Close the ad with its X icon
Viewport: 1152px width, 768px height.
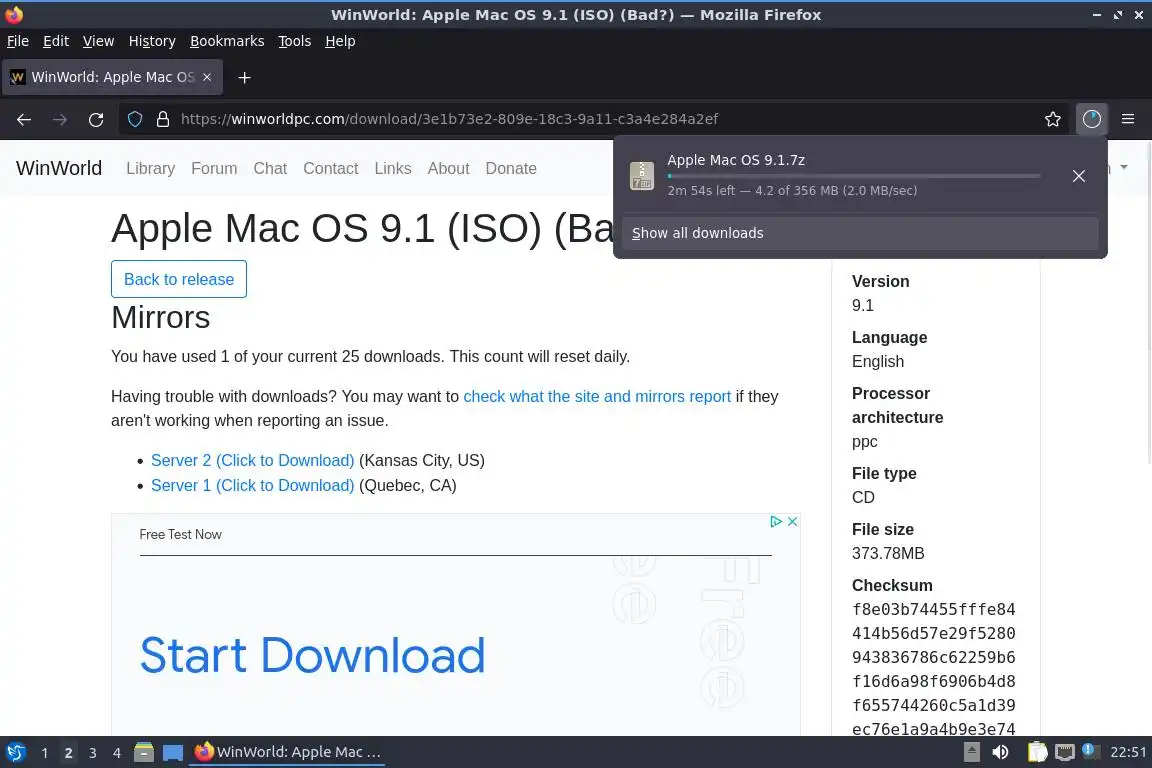793,521
